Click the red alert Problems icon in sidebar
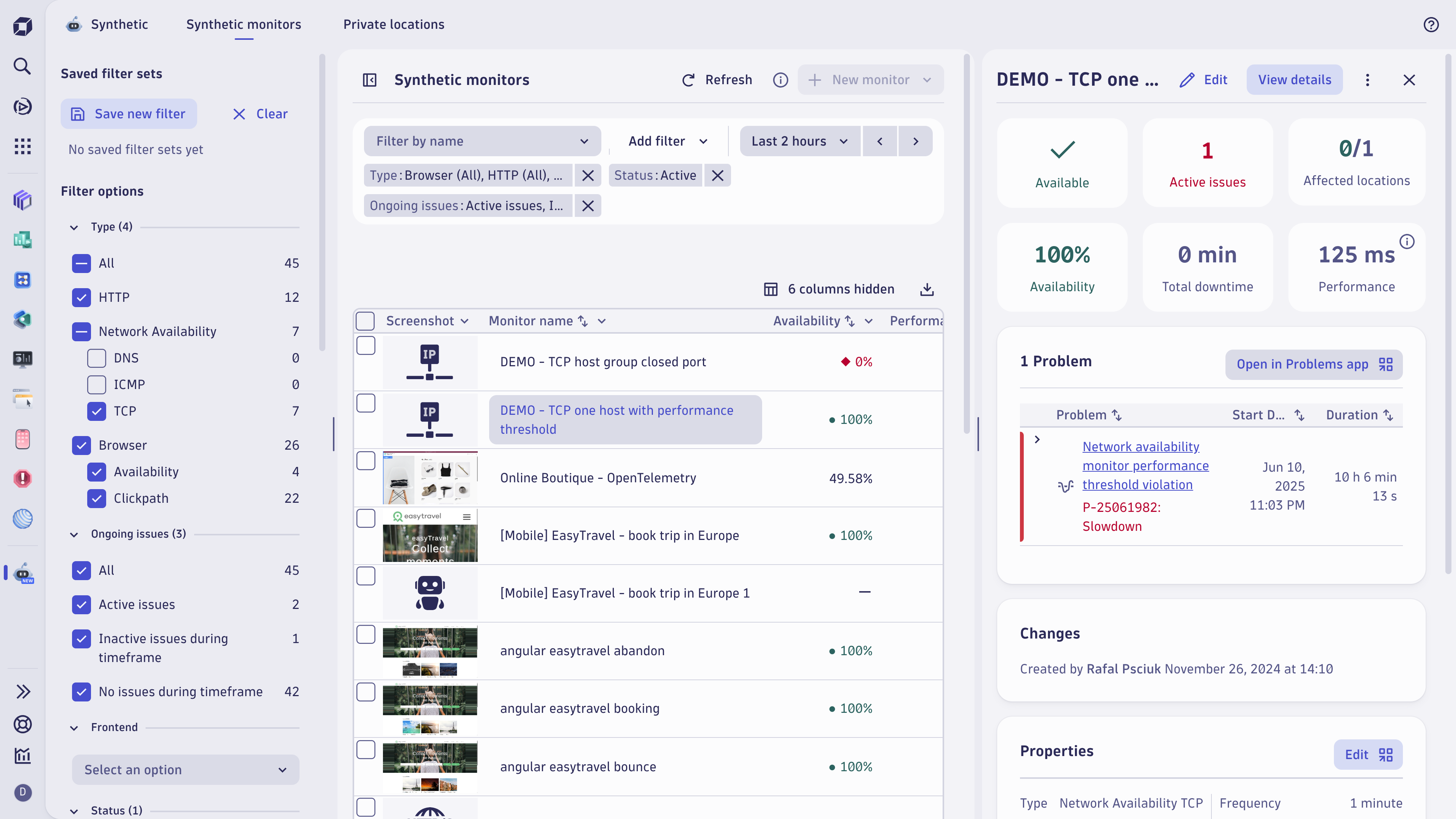The width and height of the screenshot is (1456, 819). tap(22, 478)
